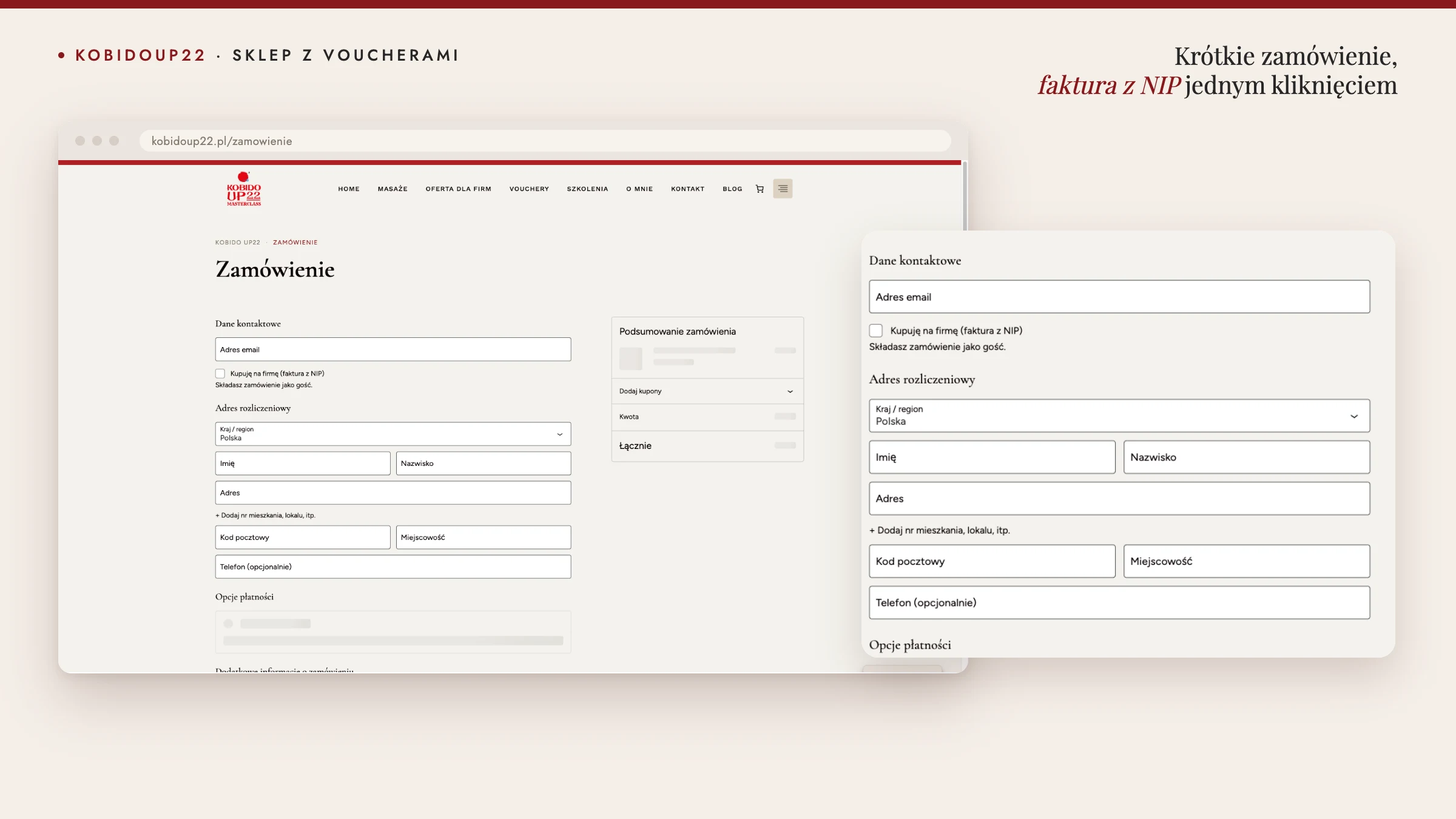Click the Telefon (opcjonalnie) field in the browser form

[x=393, y=567]
